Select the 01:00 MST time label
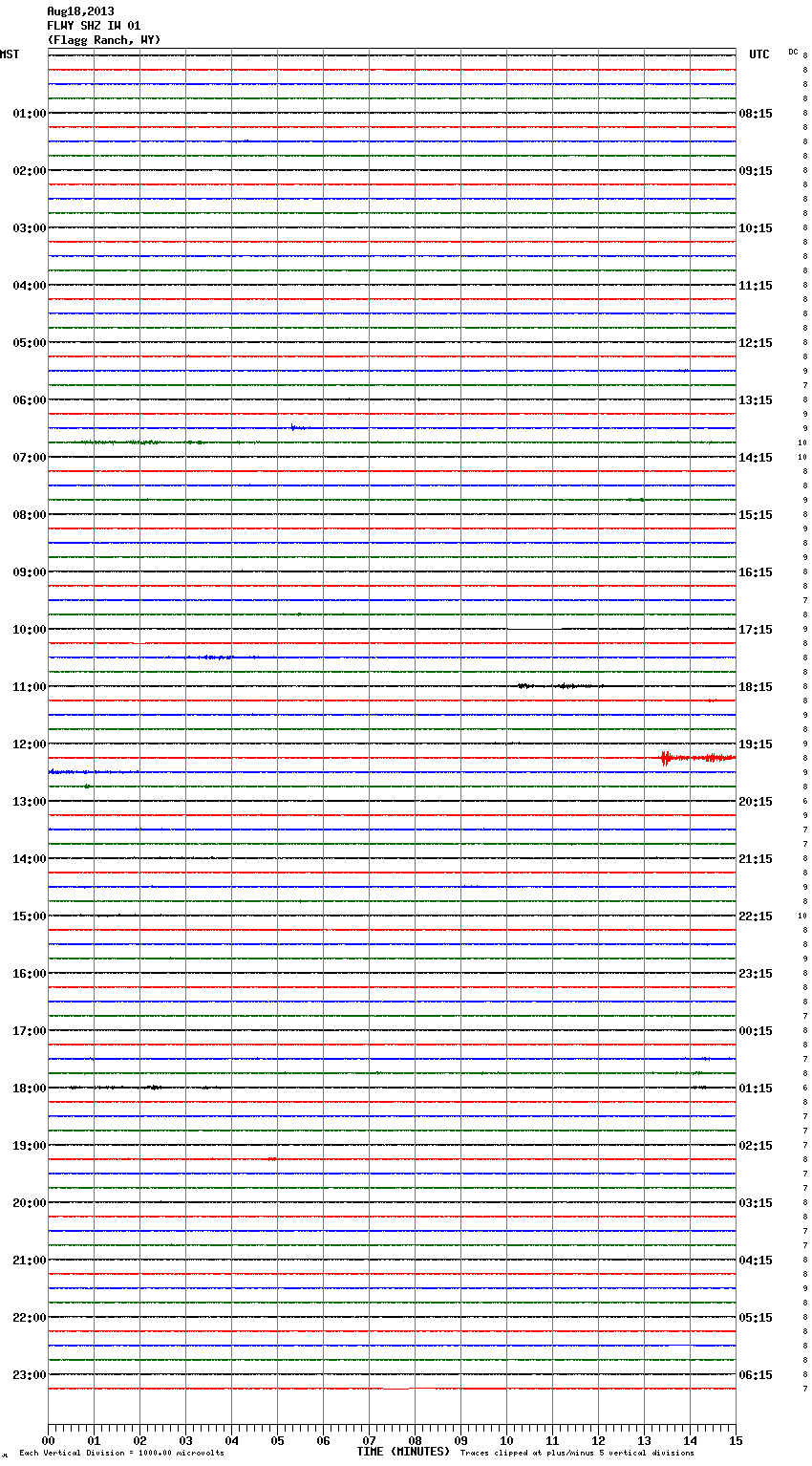The width and height of the screenshot is (812, 1466). coord(29,114)
